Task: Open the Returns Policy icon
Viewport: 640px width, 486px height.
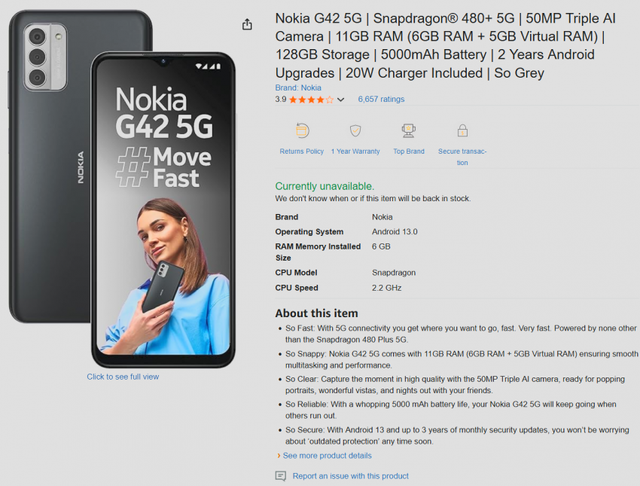Action: coord(302,131)
